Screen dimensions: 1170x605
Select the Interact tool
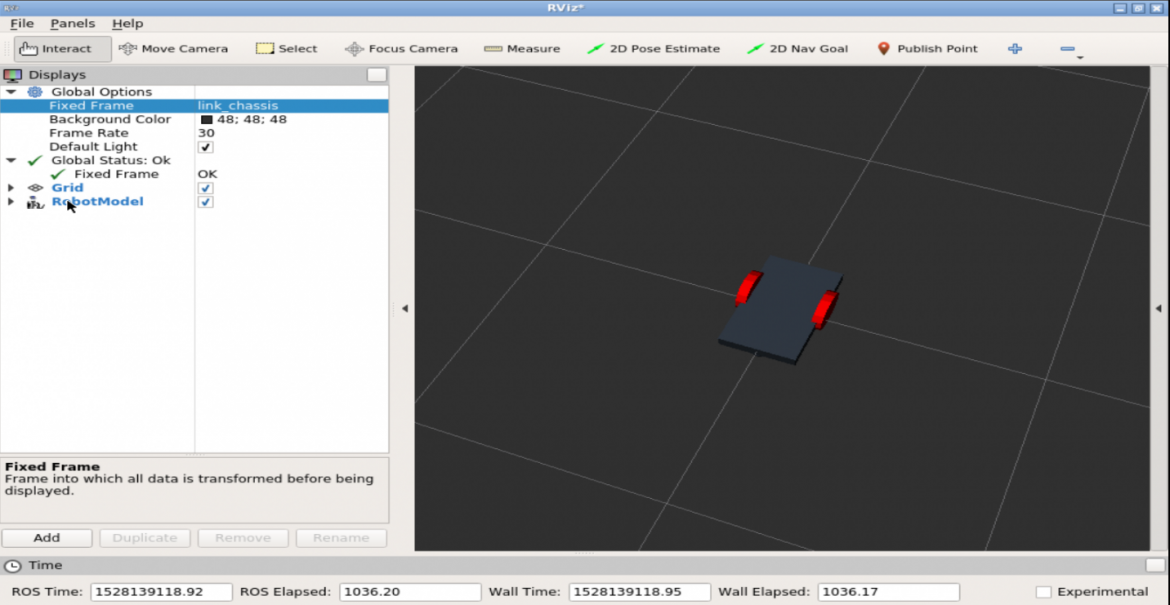[x=63, y=49]
